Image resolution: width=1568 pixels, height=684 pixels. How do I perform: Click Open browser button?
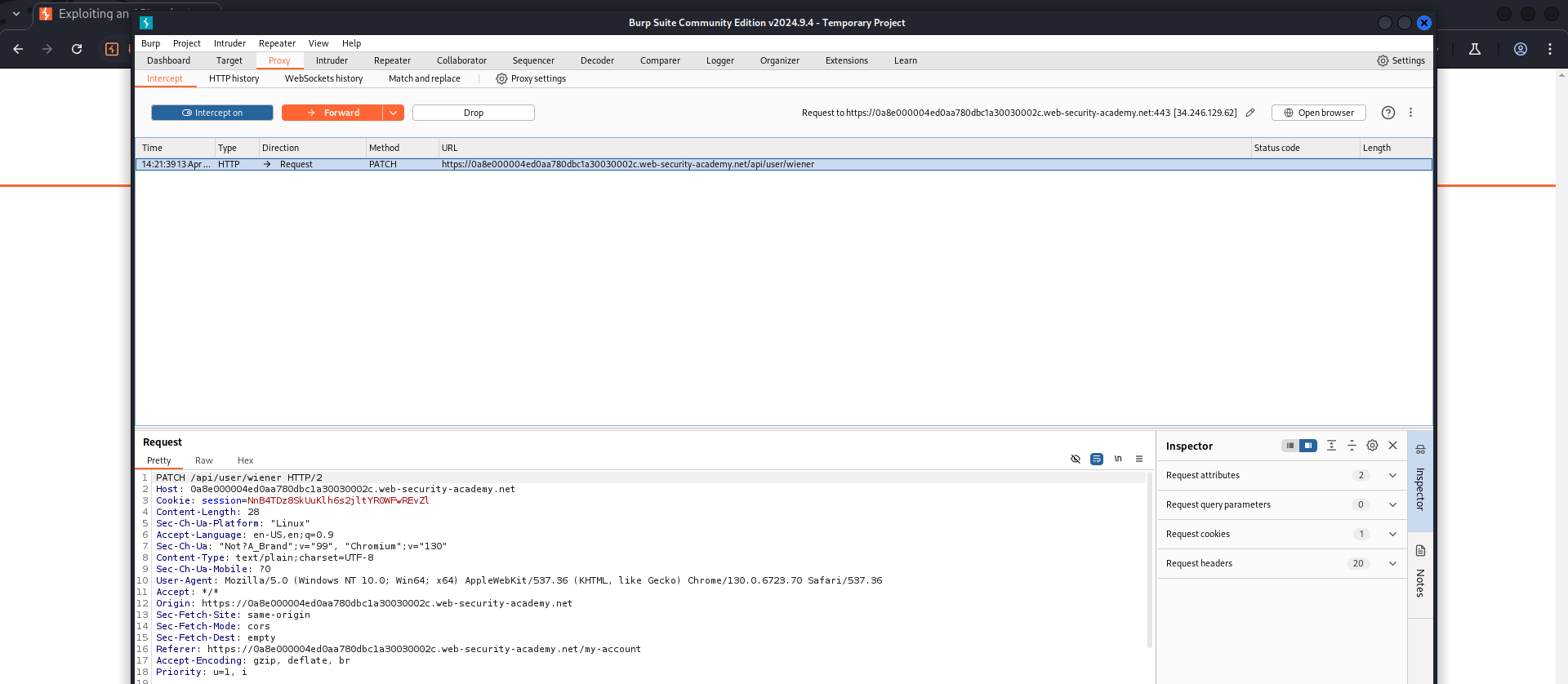pos(1319,113)
